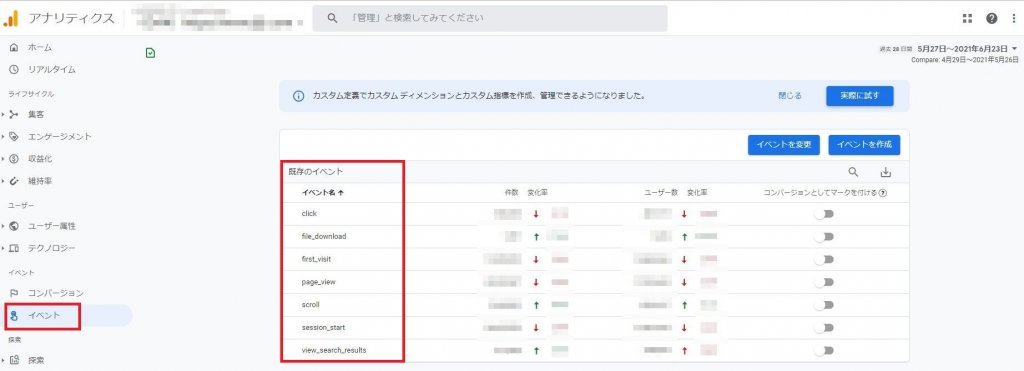1024x371 pixels.
Task: Expand the 収益化 section arrow
Action: 3,159
